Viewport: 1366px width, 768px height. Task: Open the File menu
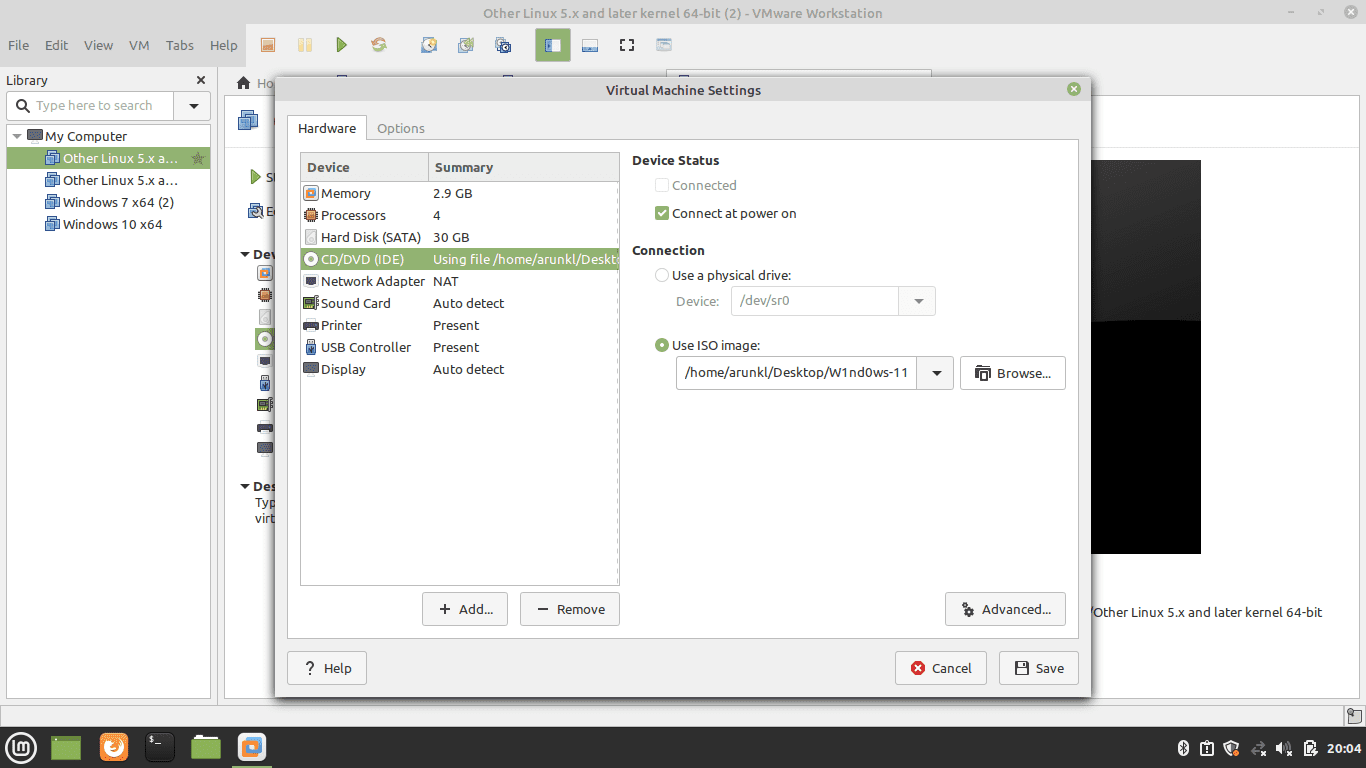[x=19, y=45]
